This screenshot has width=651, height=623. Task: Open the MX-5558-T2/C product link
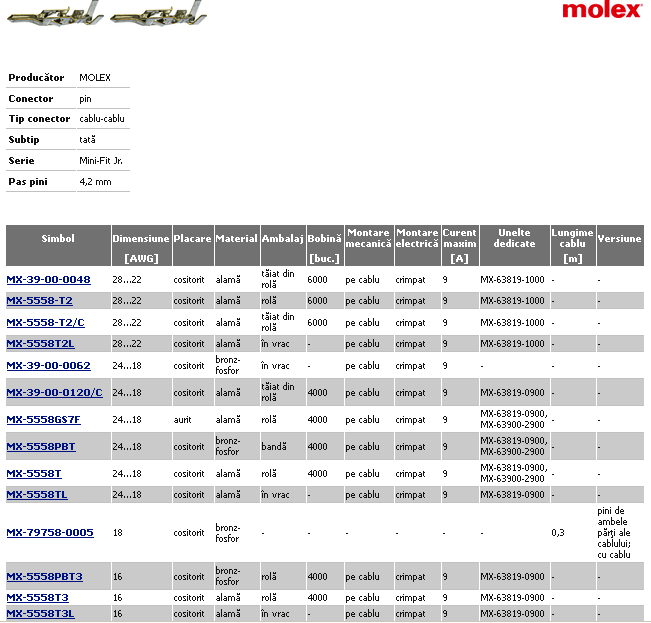46,322
